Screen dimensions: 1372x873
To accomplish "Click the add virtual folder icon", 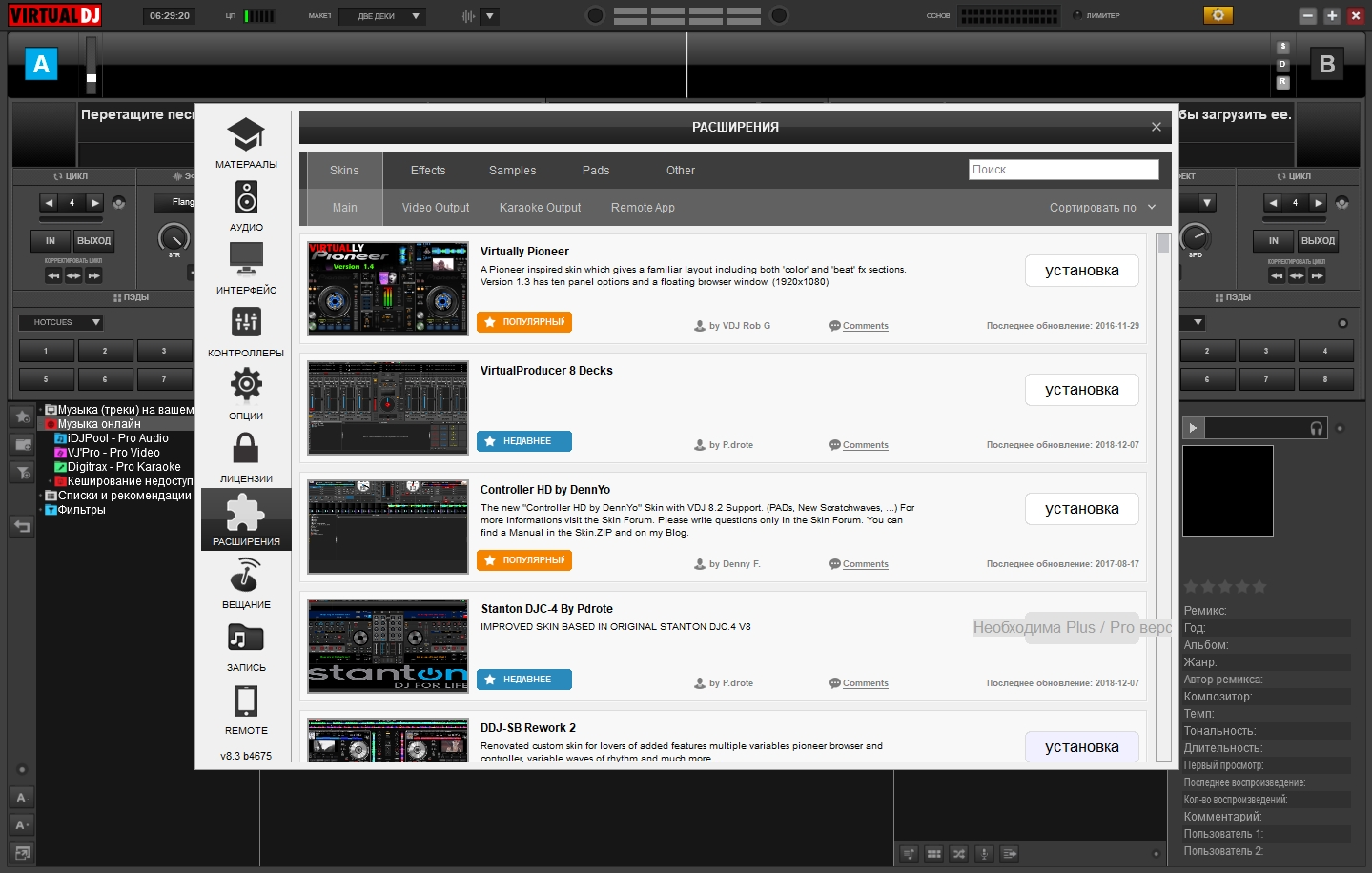I will (22, 444).
